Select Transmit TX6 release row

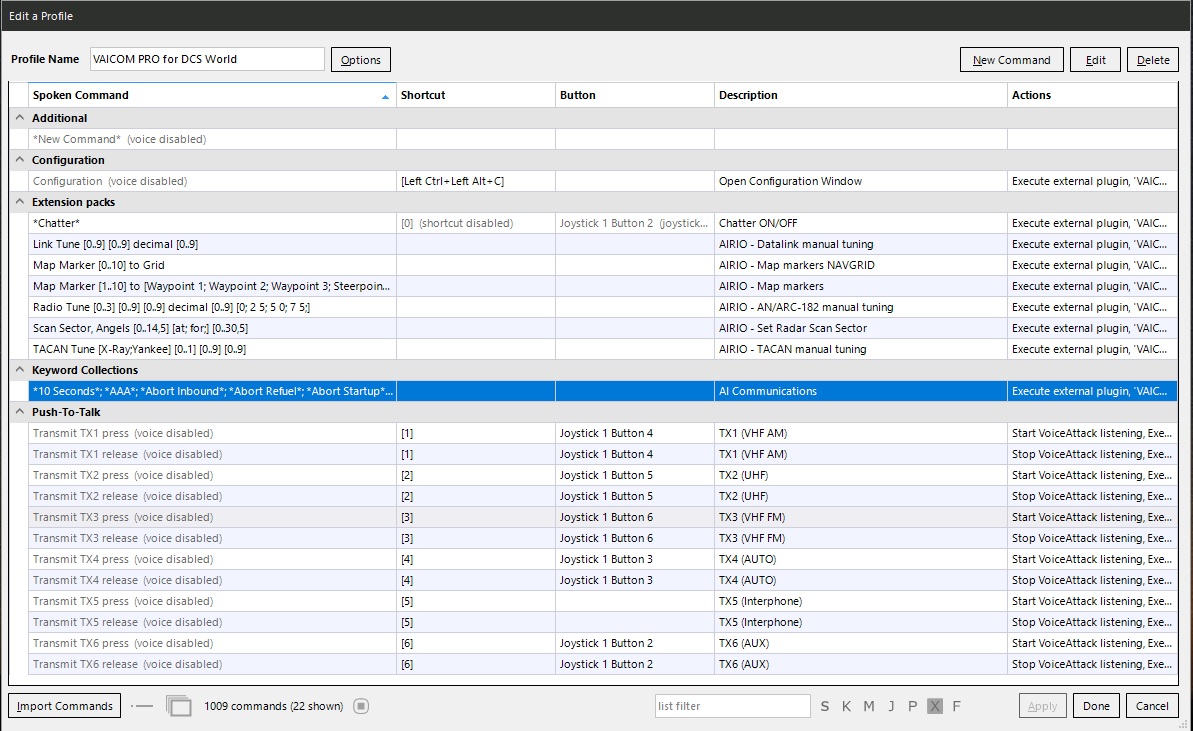603,664
